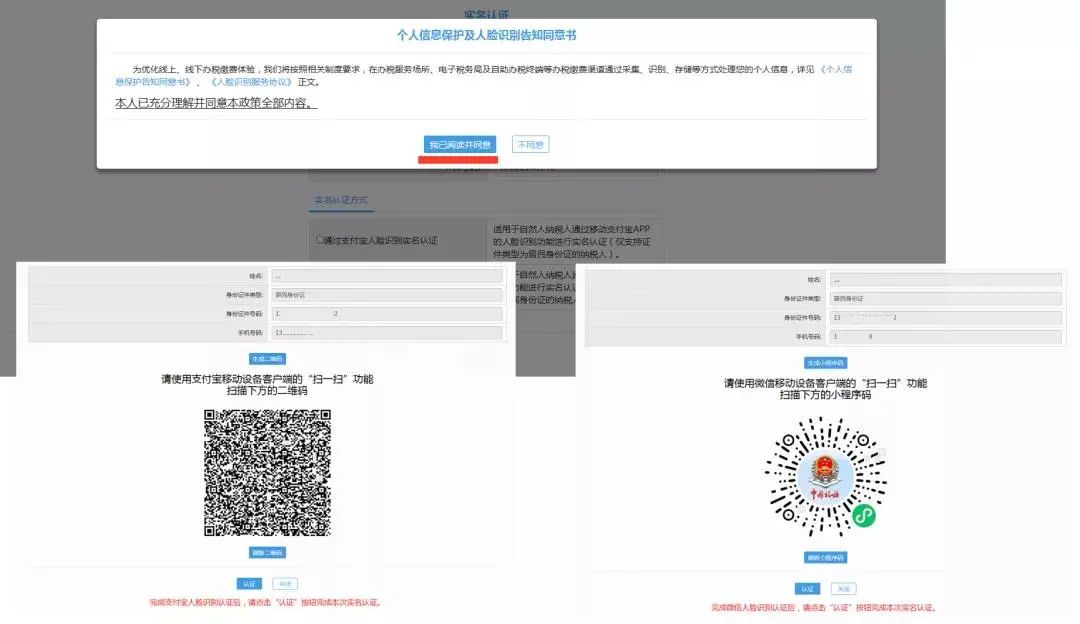
Task: Switch to the 实名认证方式 tab
Action: coord(341,200)
